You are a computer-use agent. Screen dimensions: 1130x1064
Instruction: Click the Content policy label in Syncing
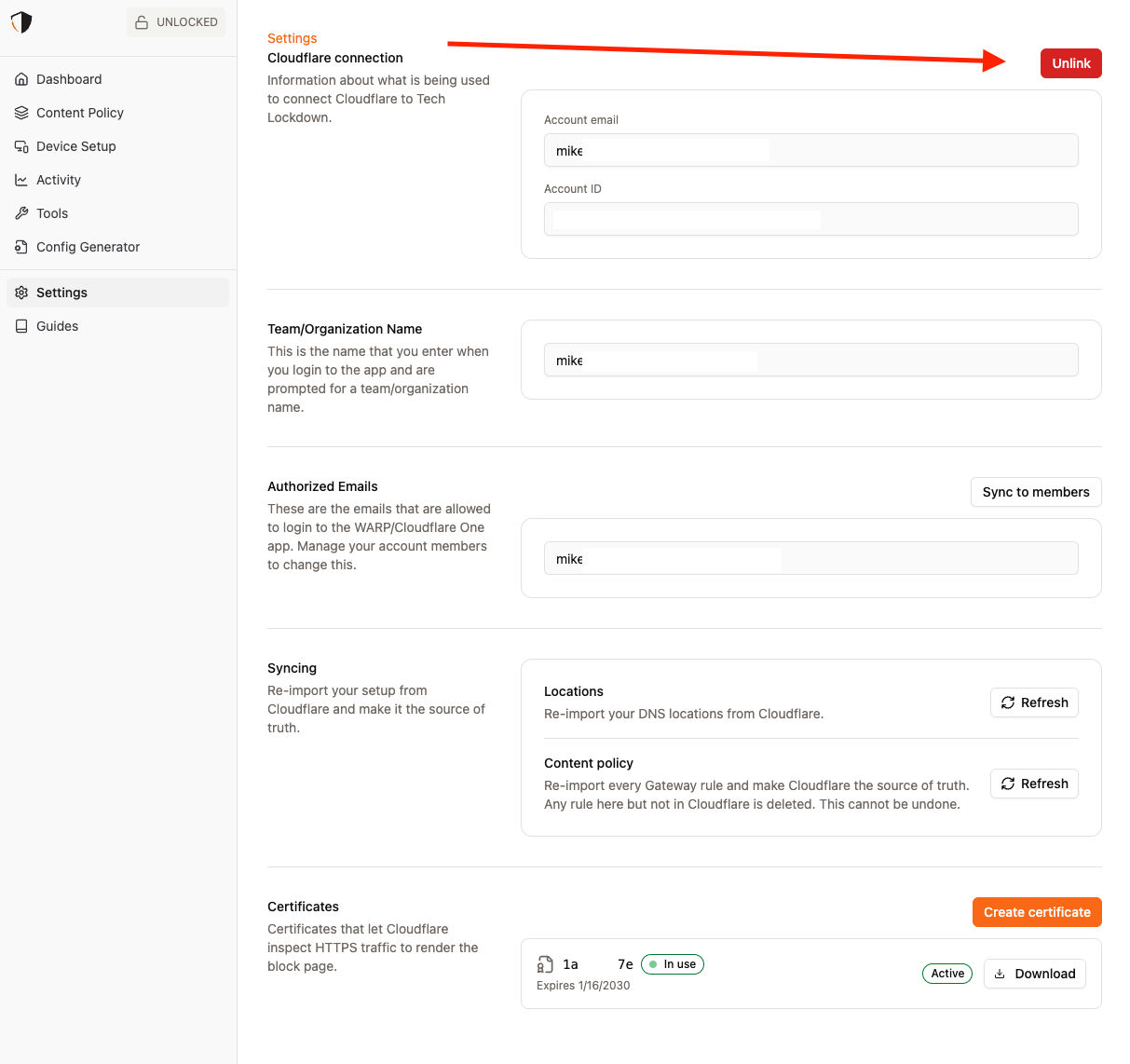589,763
